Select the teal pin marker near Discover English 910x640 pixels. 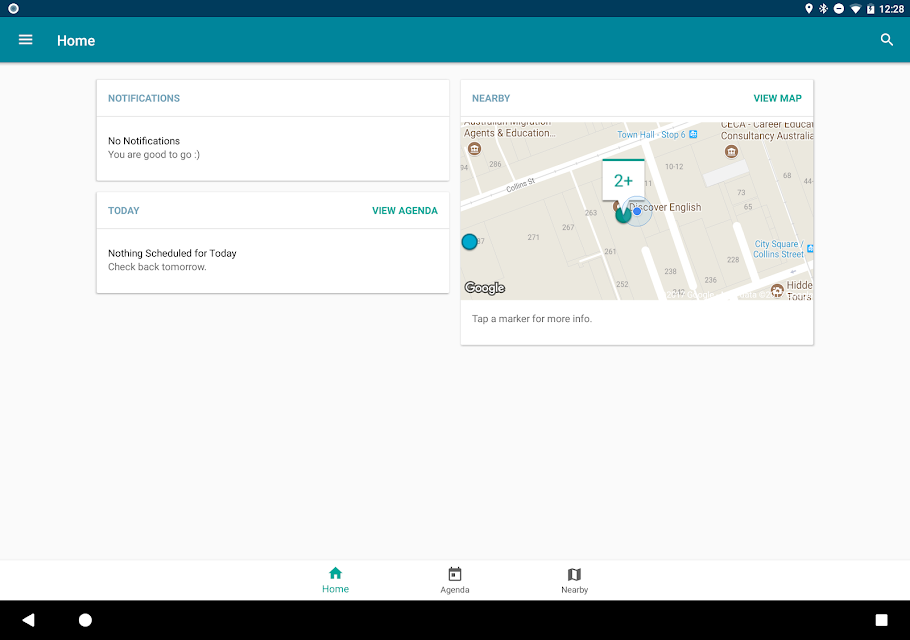pos(623,214)
